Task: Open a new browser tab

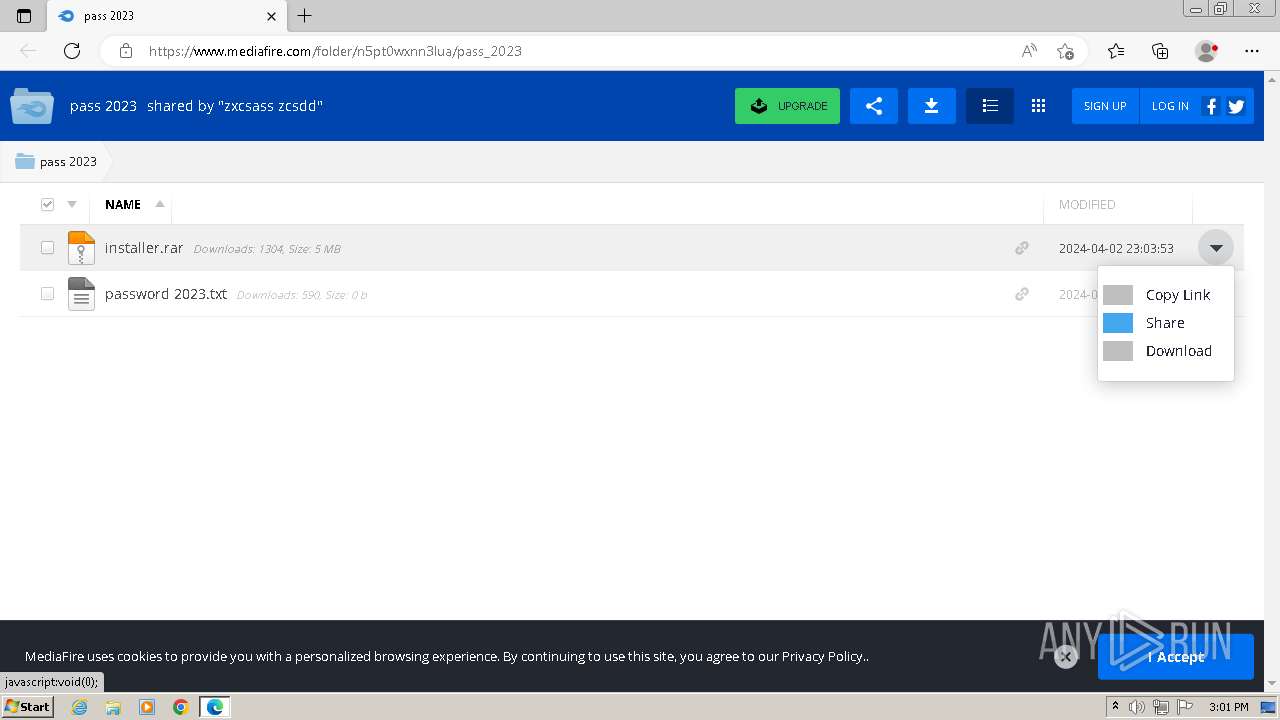Action: [x=305, y=16]
